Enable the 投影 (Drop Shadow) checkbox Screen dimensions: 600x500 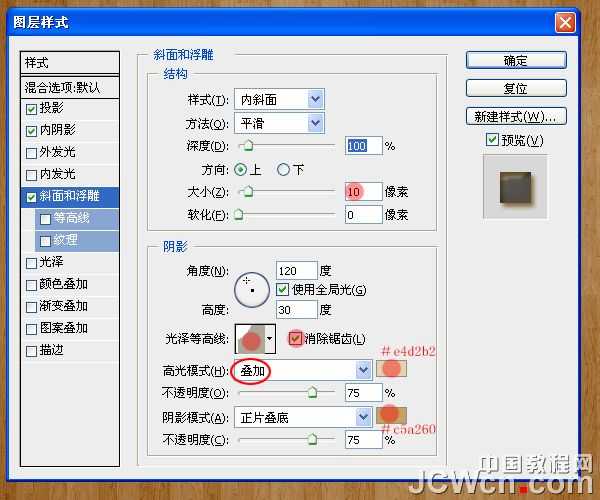[x=31, y=109]
